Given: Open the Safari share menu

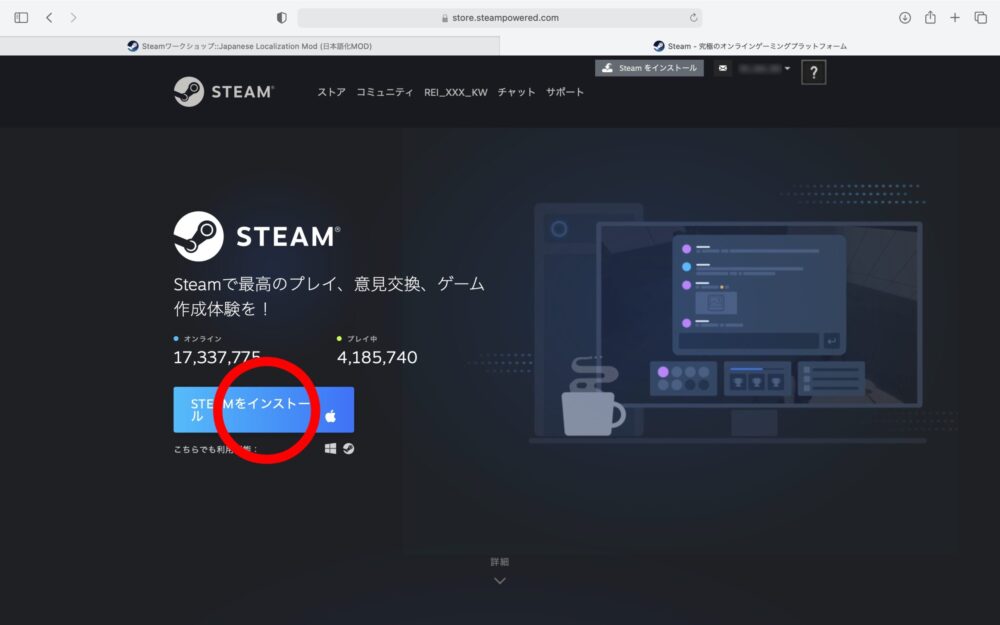Looking at the screenshot, I should [x=930, y=17].
